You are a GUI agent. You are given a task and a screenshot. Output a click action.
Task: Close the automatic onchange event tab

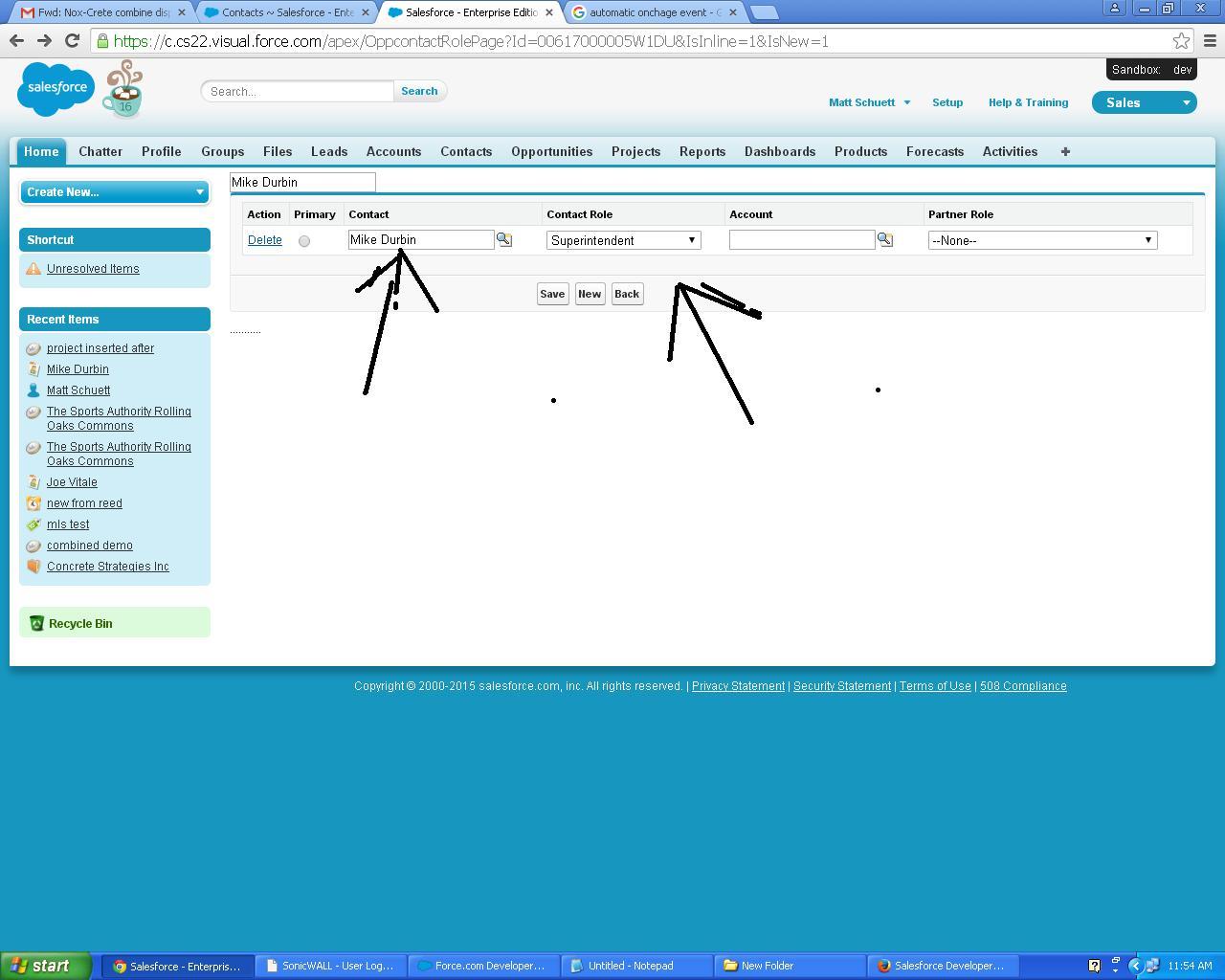(x=734, y=12)
